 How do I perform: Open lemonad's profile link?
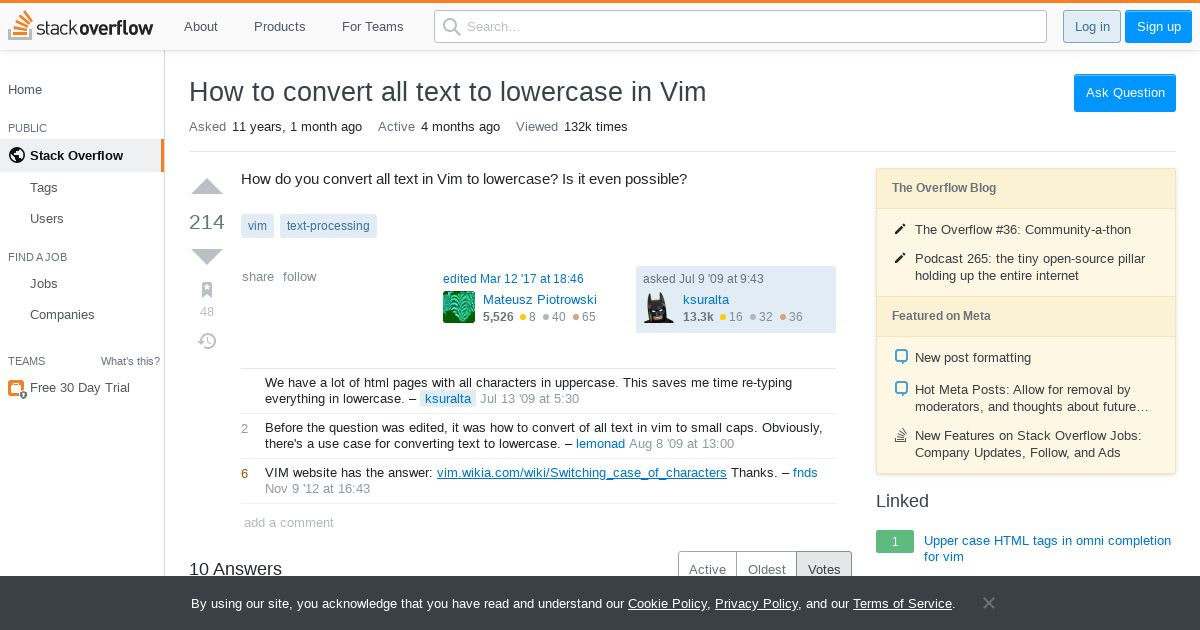point(600,444)
